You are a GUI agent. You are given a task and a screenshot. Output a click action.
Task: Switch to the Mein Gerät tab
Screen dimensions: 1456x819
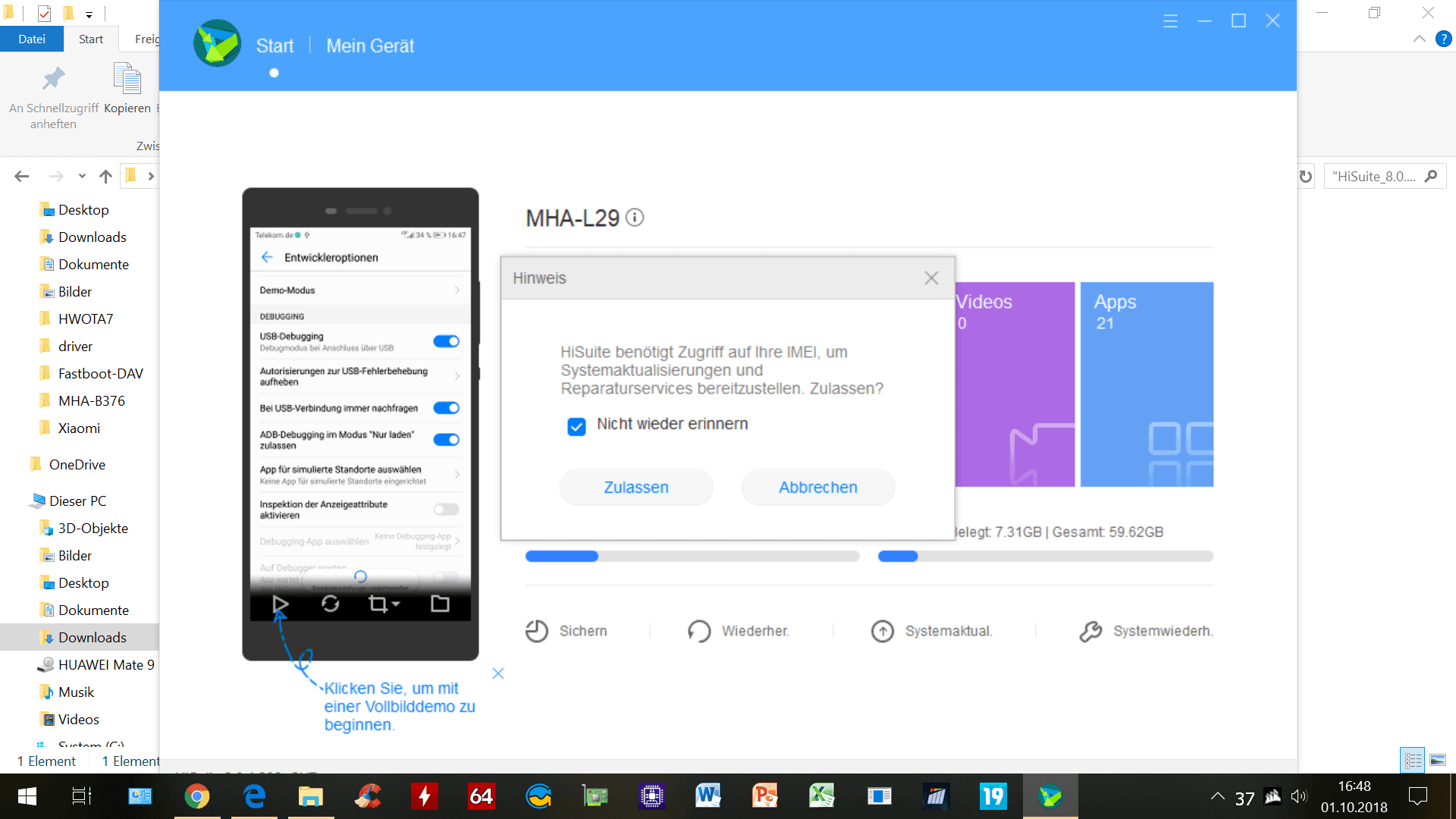click(x=370, y=46)
